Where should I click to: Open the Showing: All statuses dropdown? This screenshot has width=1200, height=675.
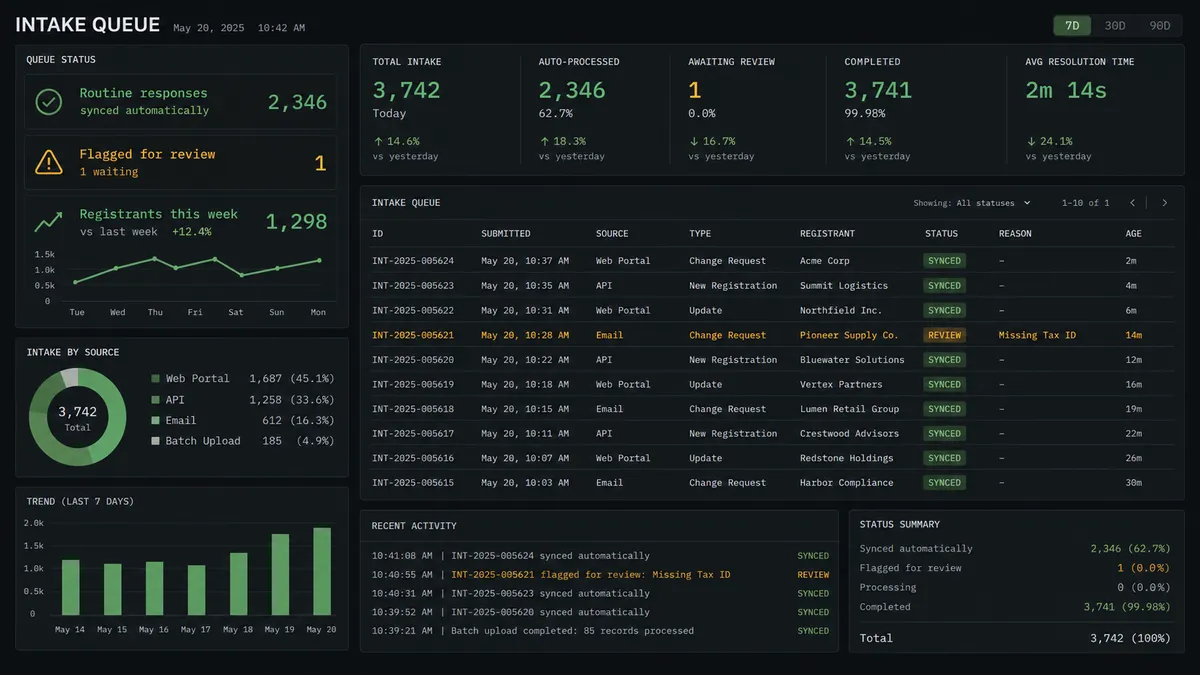coord(972,203)
